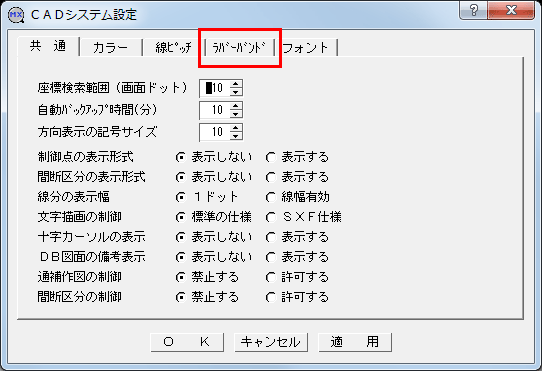The width and height of the screenshot is (542, 371).
Task: Switch to the カラー tab
Action: pos(110,48)
